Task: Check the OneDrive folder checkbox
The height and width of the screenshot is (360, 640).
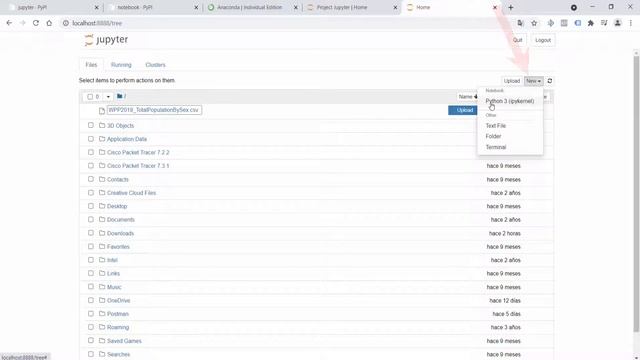Action: tap(91, 300)
